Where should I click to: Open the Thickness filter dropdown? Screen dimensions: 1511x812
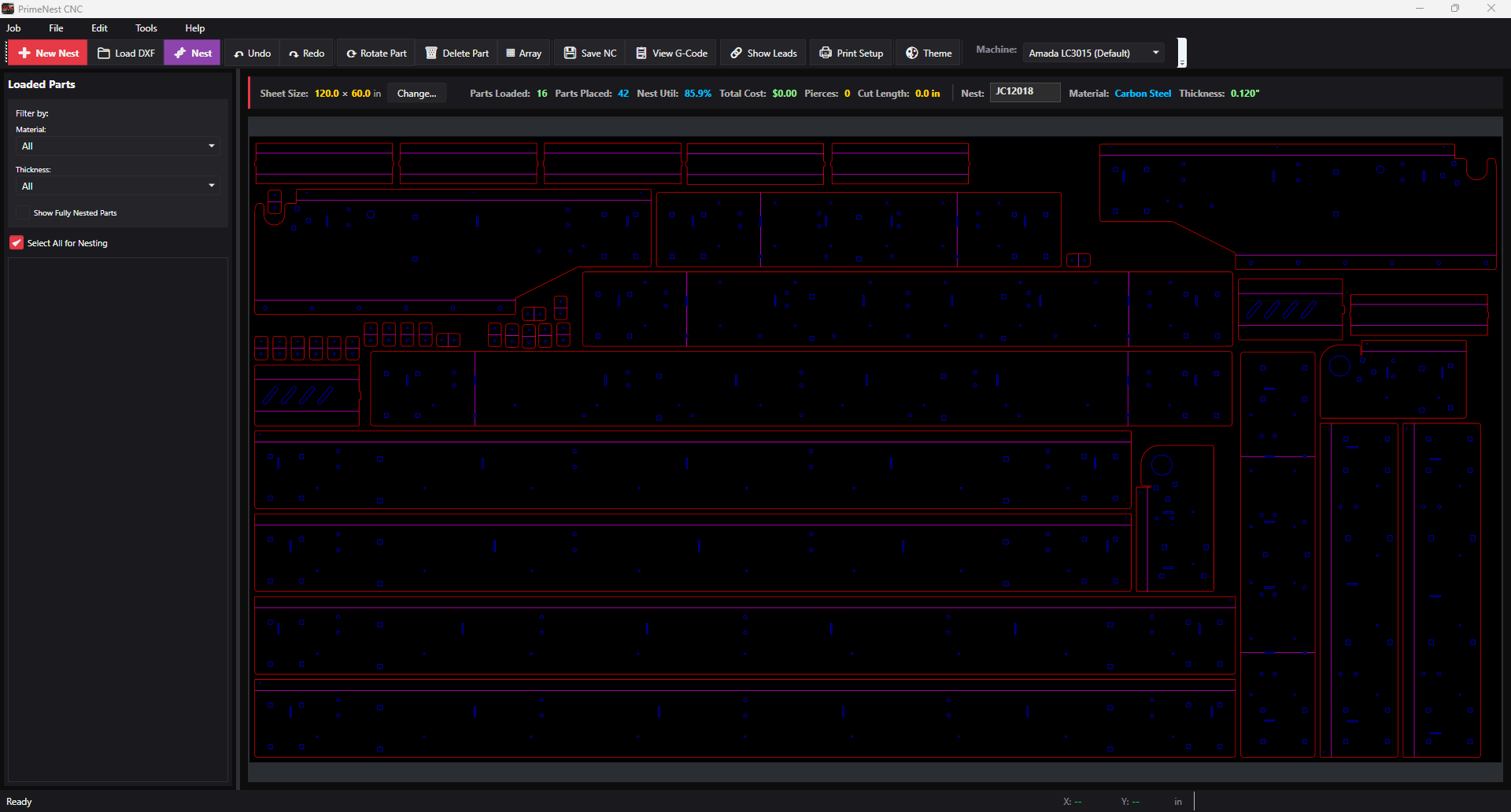tap(118, 186)
